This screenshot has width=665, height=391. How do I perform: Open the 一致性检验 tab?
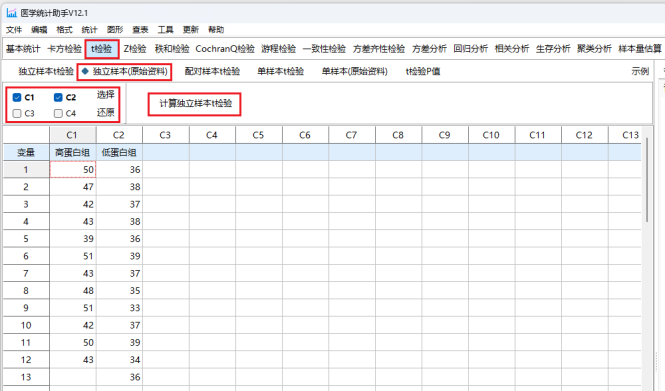coord(324,49)
